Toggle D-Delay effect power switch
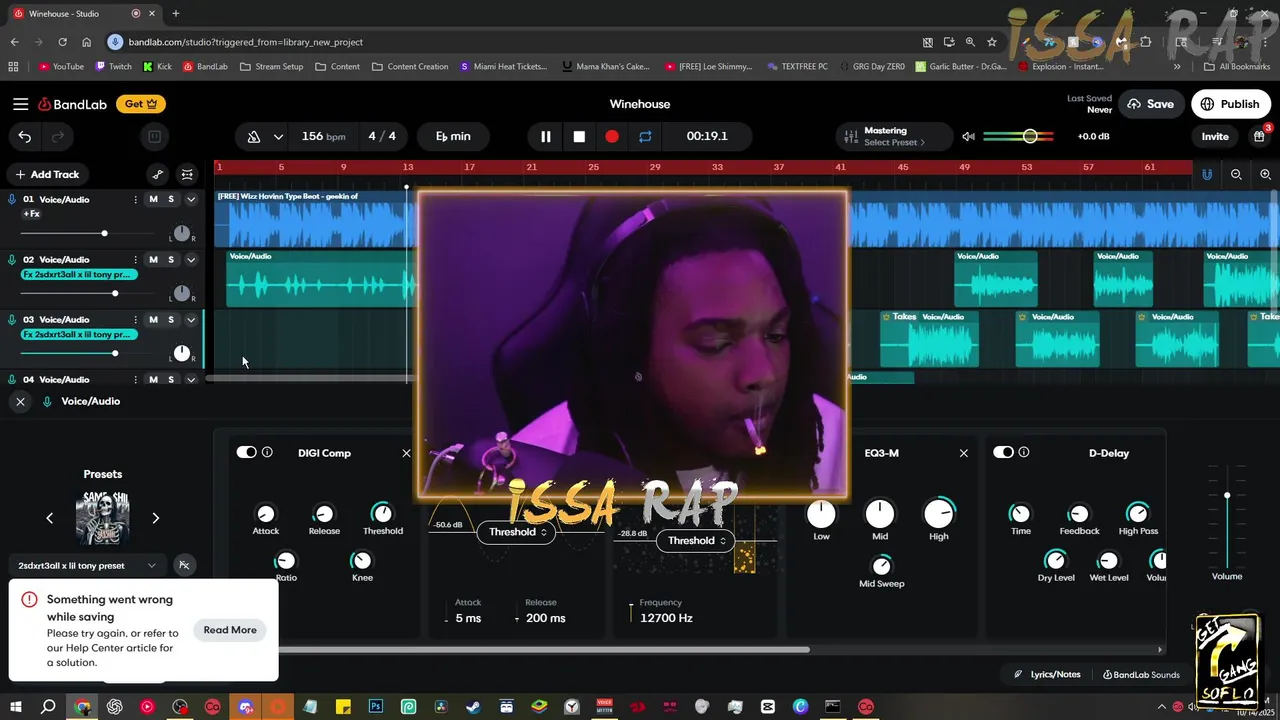 [1003, 453]
